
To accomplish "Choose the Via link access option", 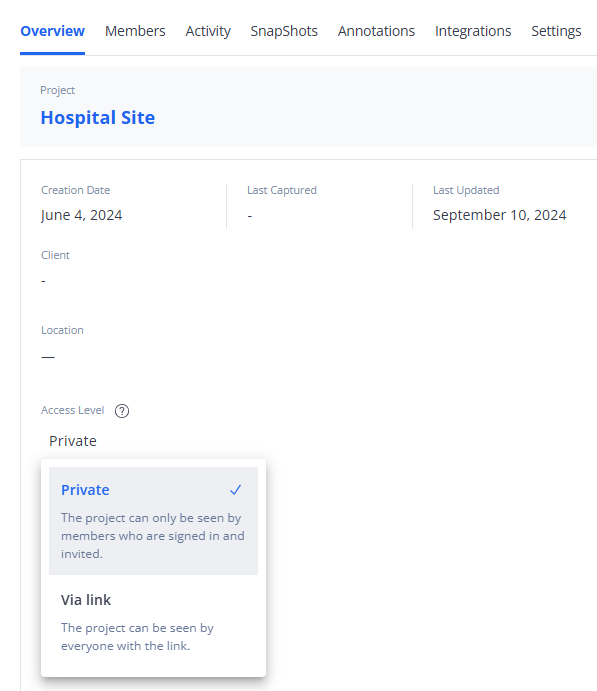I will pyautogui.click(x=153, y=622).
